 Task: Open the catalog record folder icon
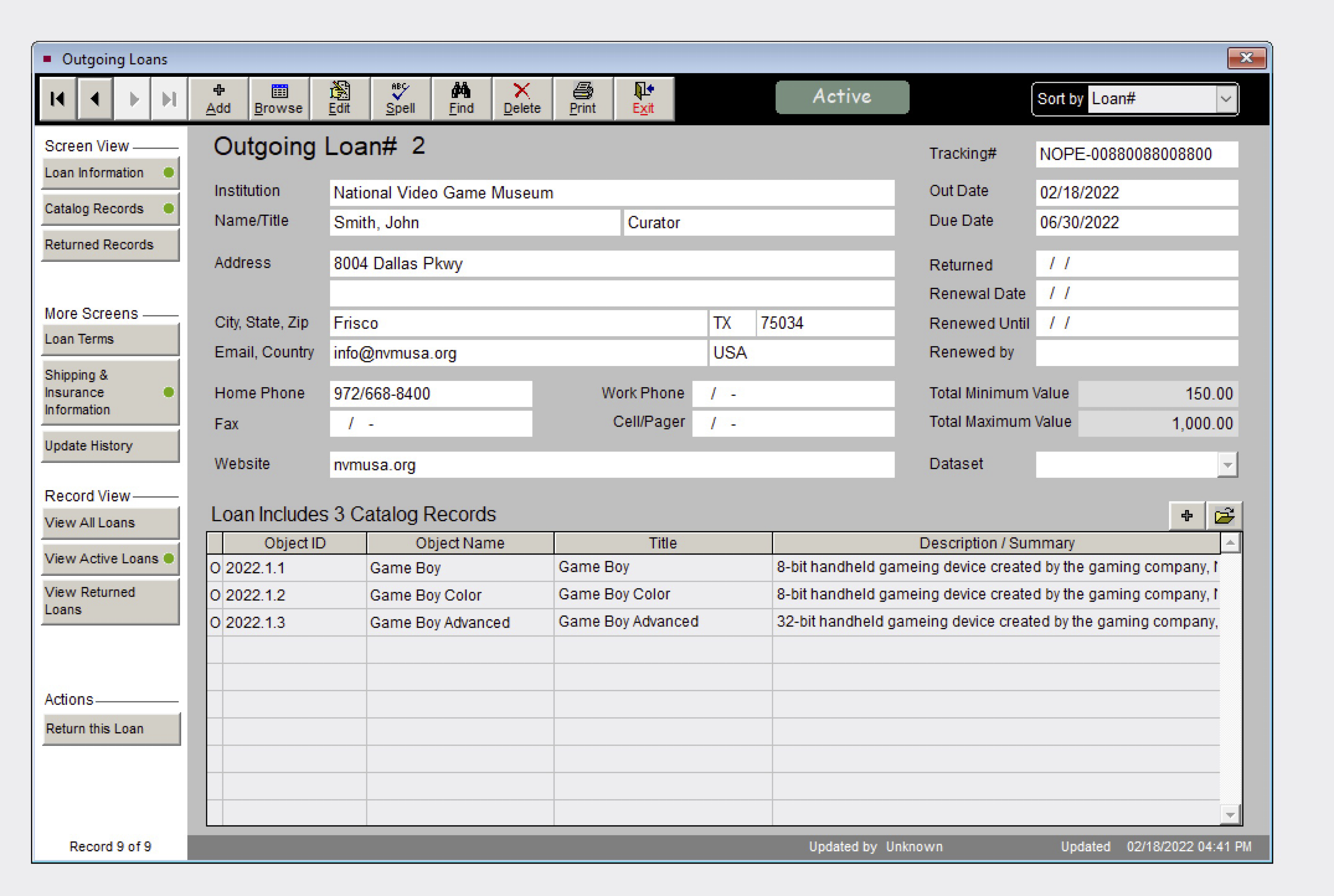point(1224,516)
